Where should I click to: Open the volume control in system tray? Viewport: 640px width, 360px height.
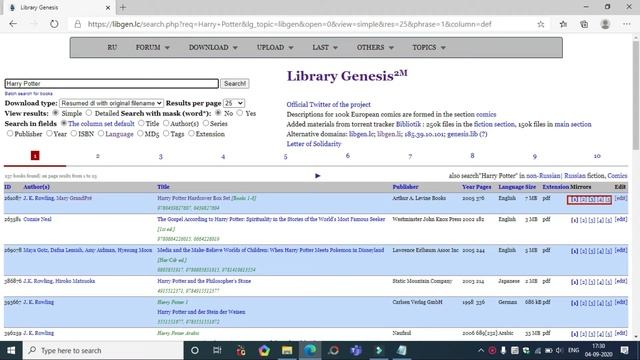[x=559, y=350]
